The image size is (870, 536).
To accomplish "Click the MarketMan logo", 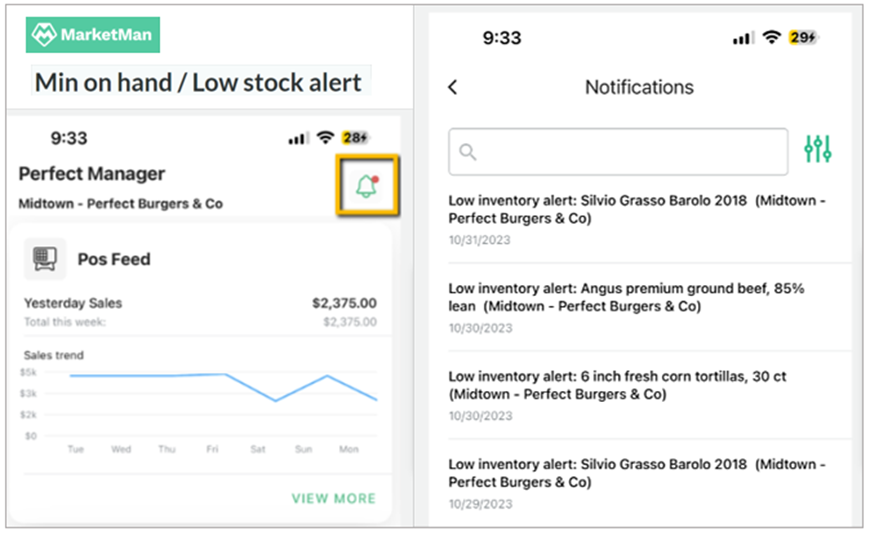I will tap(93, 35).
